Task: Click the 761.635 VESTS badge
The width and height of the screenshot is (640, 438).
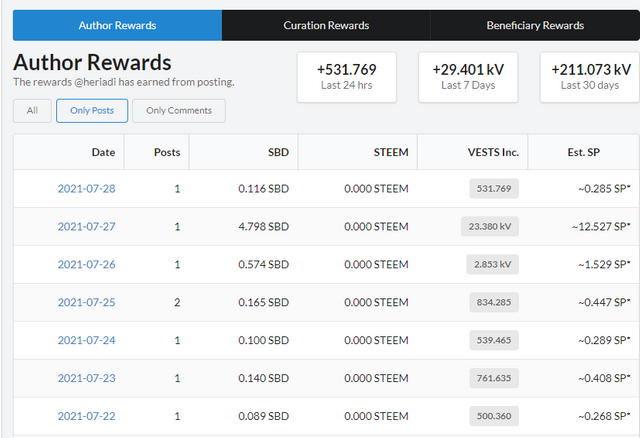Action: [x=494, y=378]
